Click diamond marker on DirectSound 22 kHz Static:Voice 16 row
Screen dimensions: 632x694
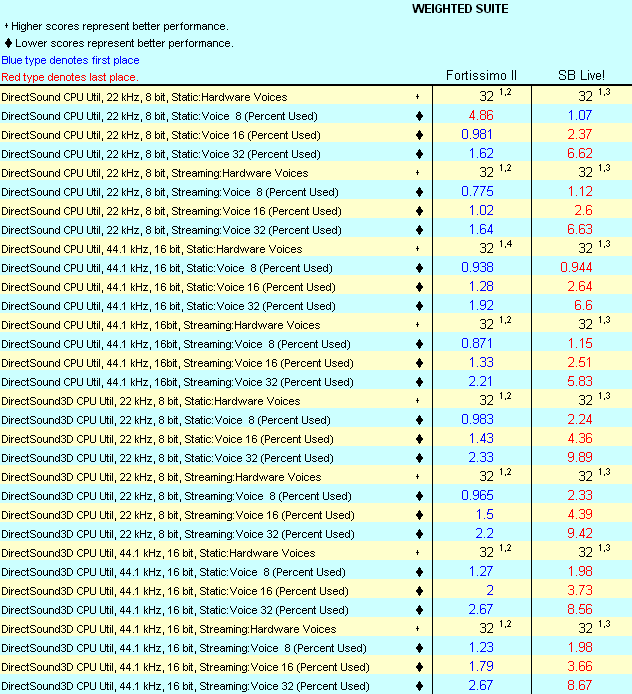(419, 135)
